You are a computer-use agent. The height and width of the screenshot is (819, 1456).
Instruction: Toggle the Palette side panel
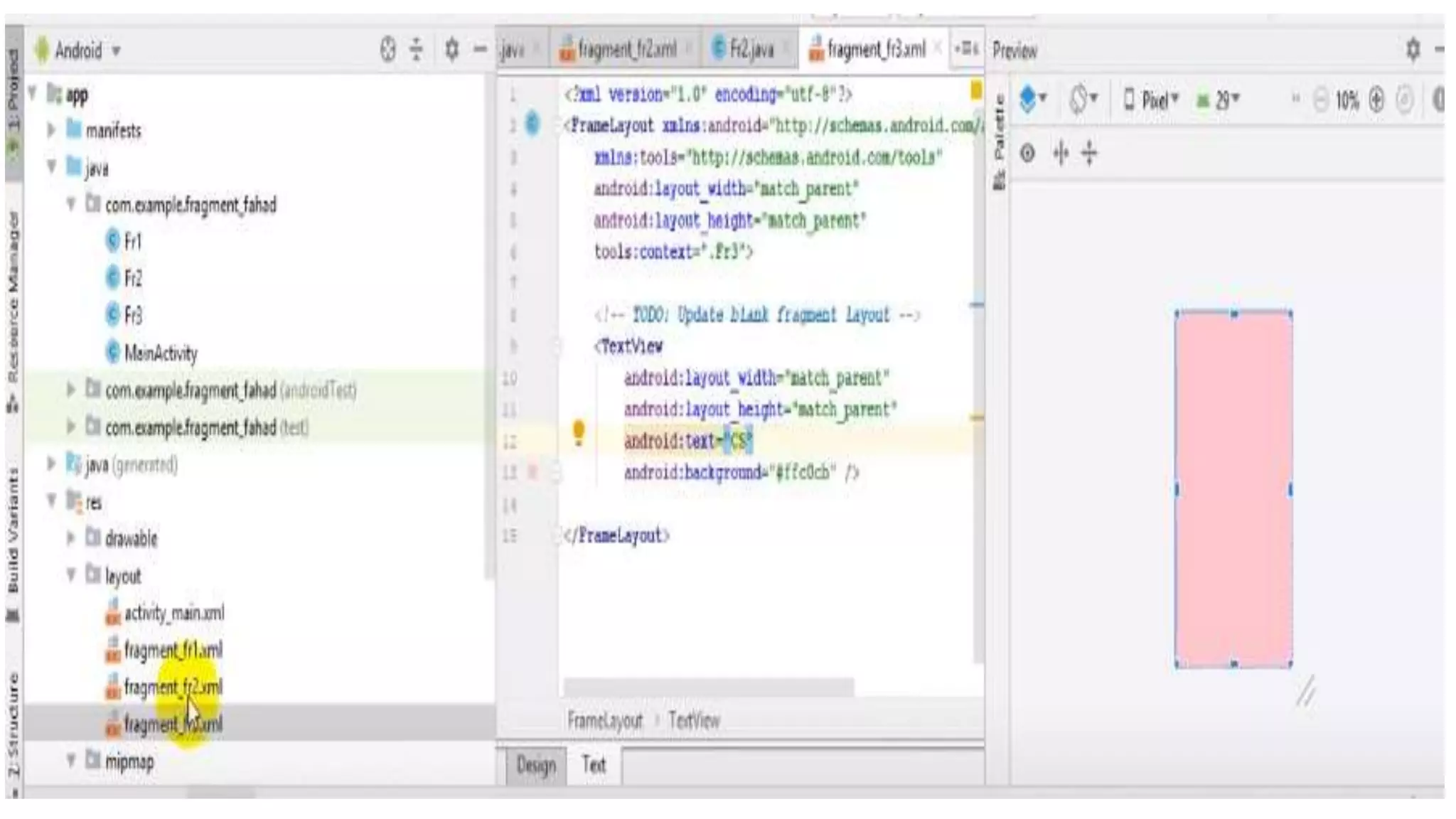click(x=999, y=142)
